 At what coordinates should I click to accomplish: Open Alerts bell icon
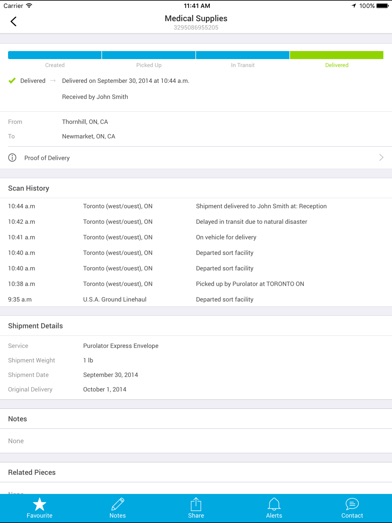click(x=274, y=504)
